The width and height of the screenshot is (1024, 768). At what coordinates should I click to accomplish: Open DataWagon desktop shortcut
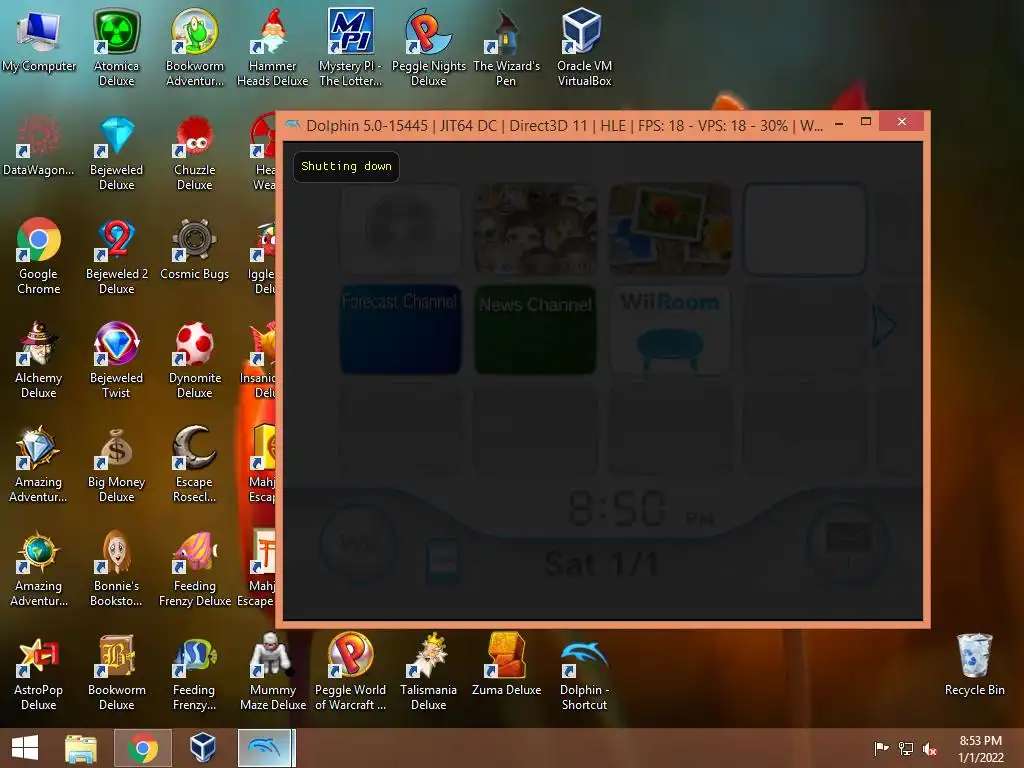pyautogui.click(x=39, y=145)
